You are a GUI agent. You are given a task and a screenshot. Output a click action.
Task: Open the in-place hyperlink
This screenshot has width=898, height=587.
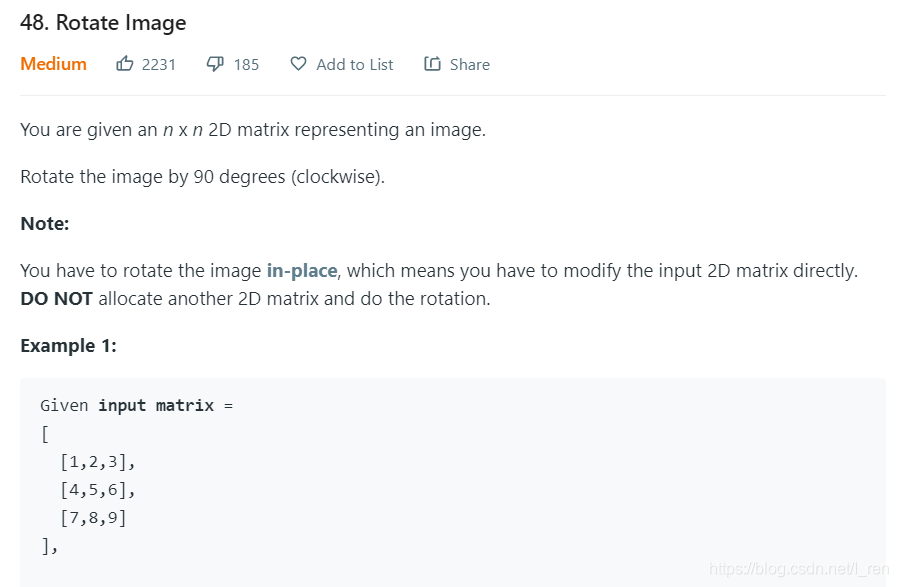[x=301, y=270]
